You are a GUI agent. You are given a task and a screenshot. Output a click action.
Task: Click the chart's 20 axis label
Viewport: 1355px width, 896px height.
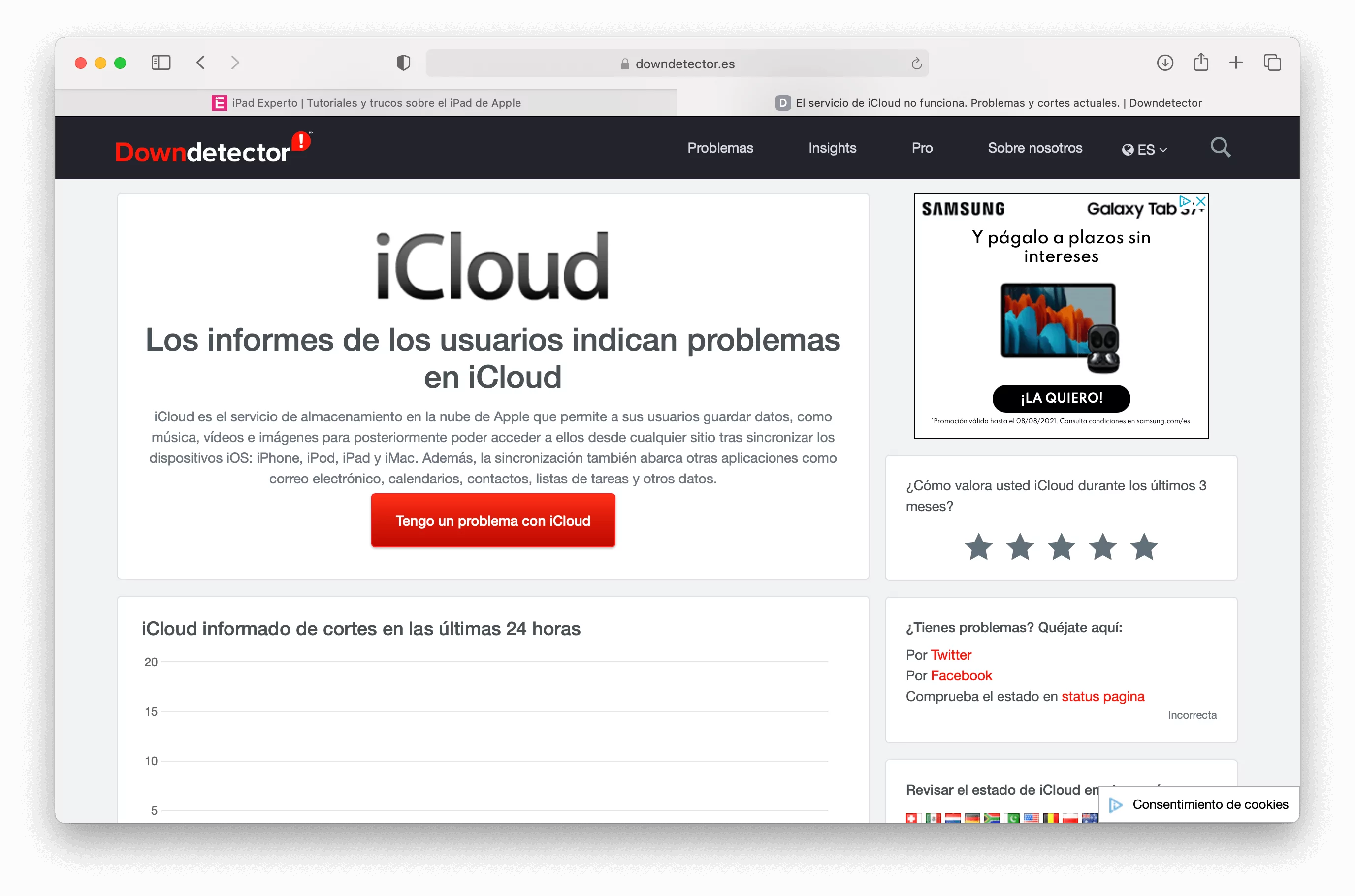[x=151, y=662]
